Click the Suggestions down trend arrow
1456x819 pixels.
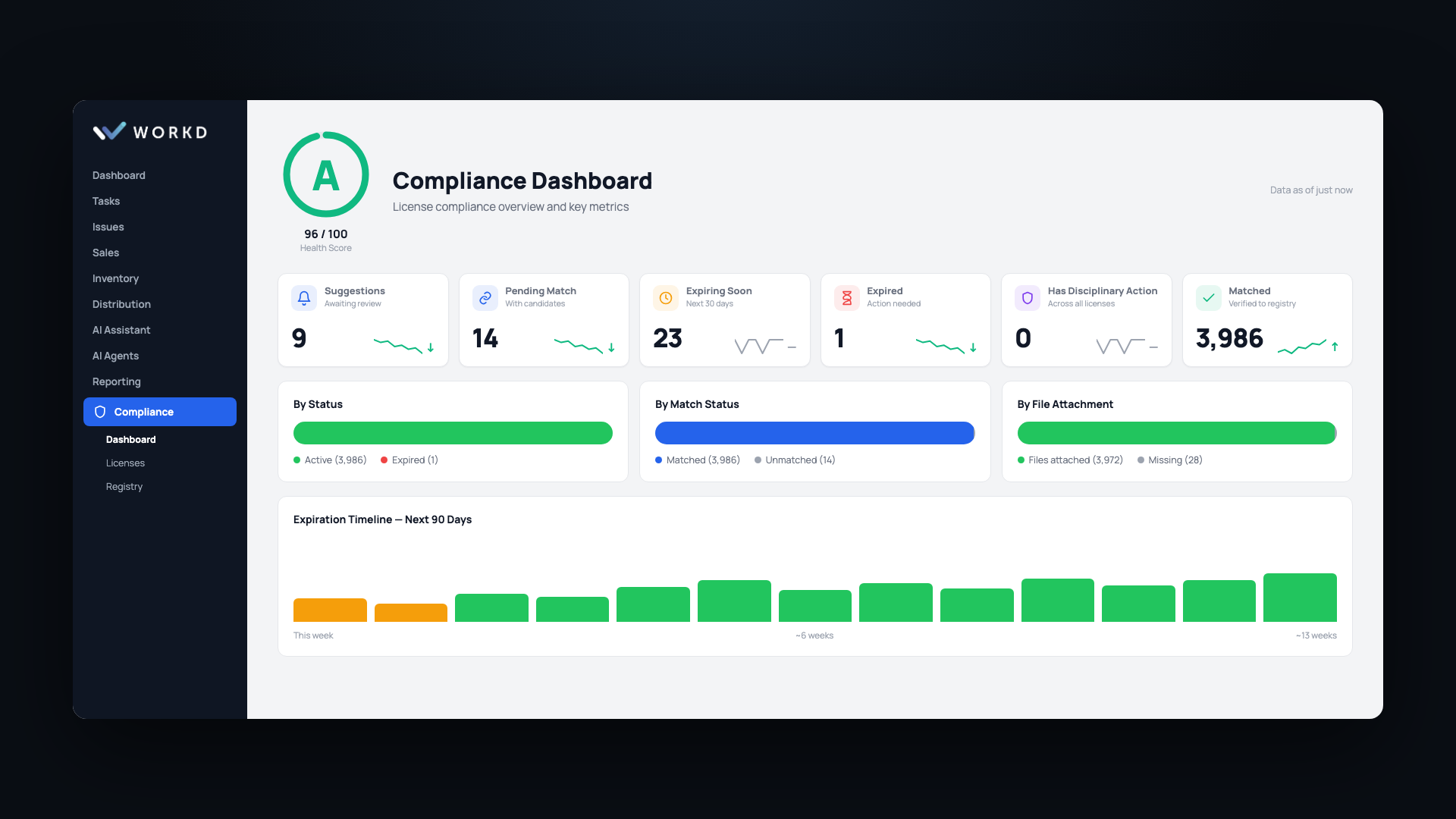click(x=431, y=347)
